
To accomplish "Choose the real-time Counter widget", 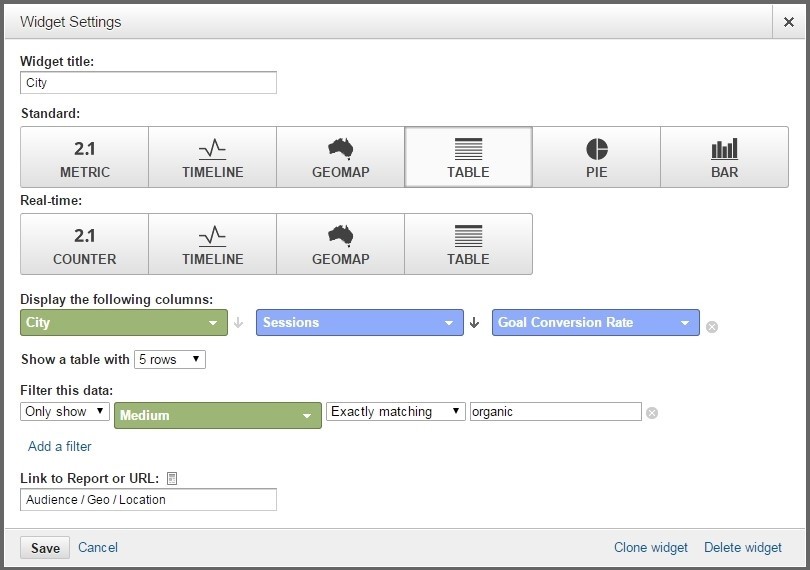I will pos(85,245).
